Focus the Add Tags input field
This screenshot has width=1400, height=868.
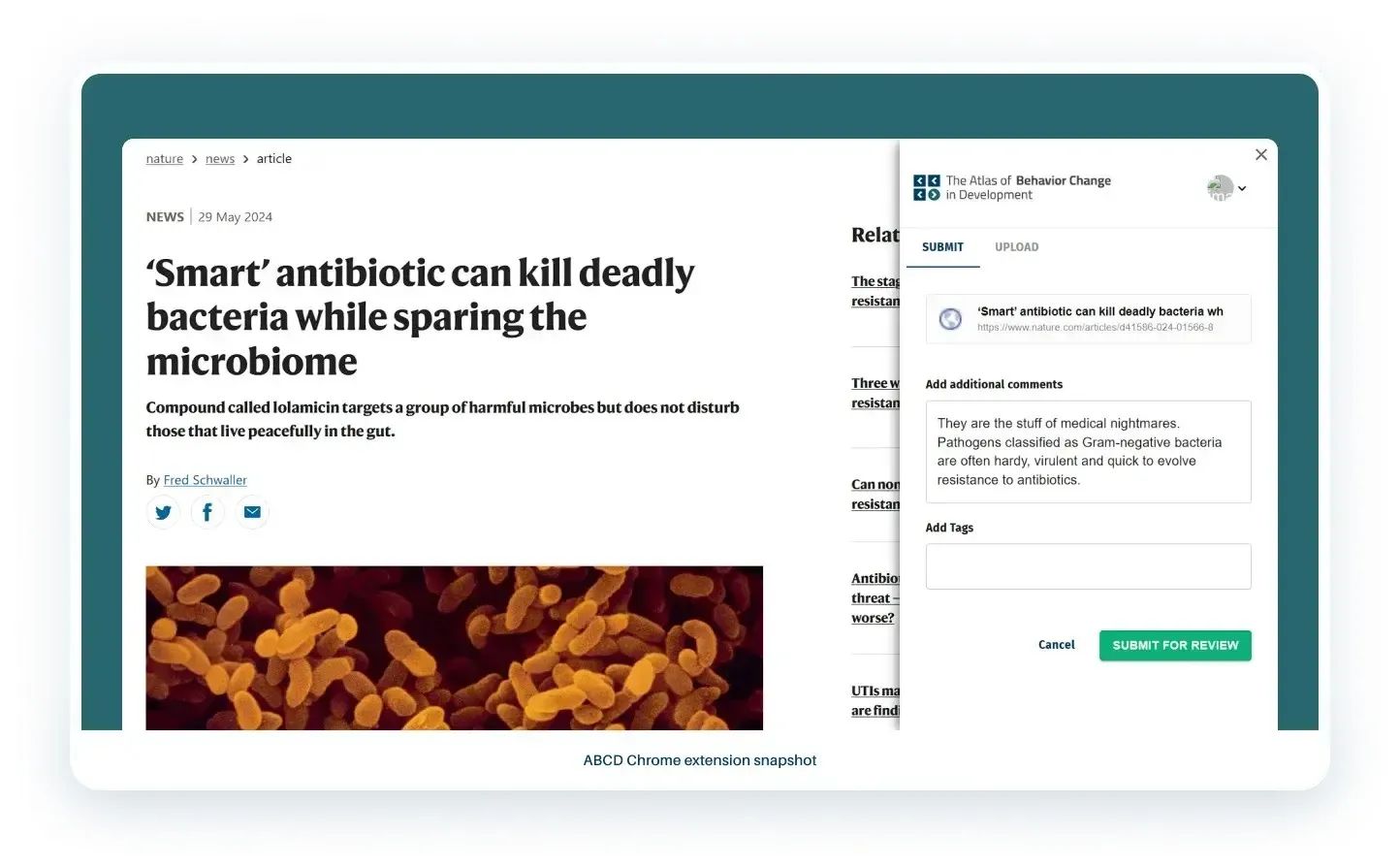[x=1087, y=566]
